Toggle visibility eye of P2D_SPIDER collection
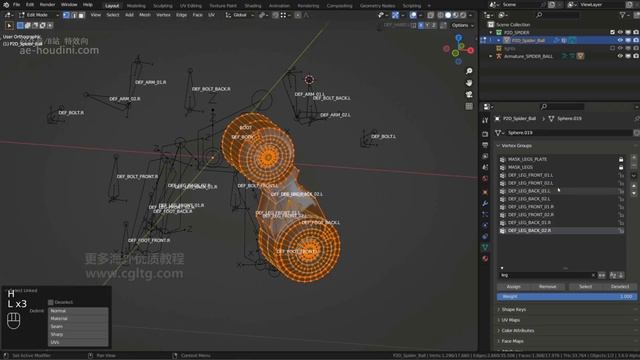 point(620,33)
